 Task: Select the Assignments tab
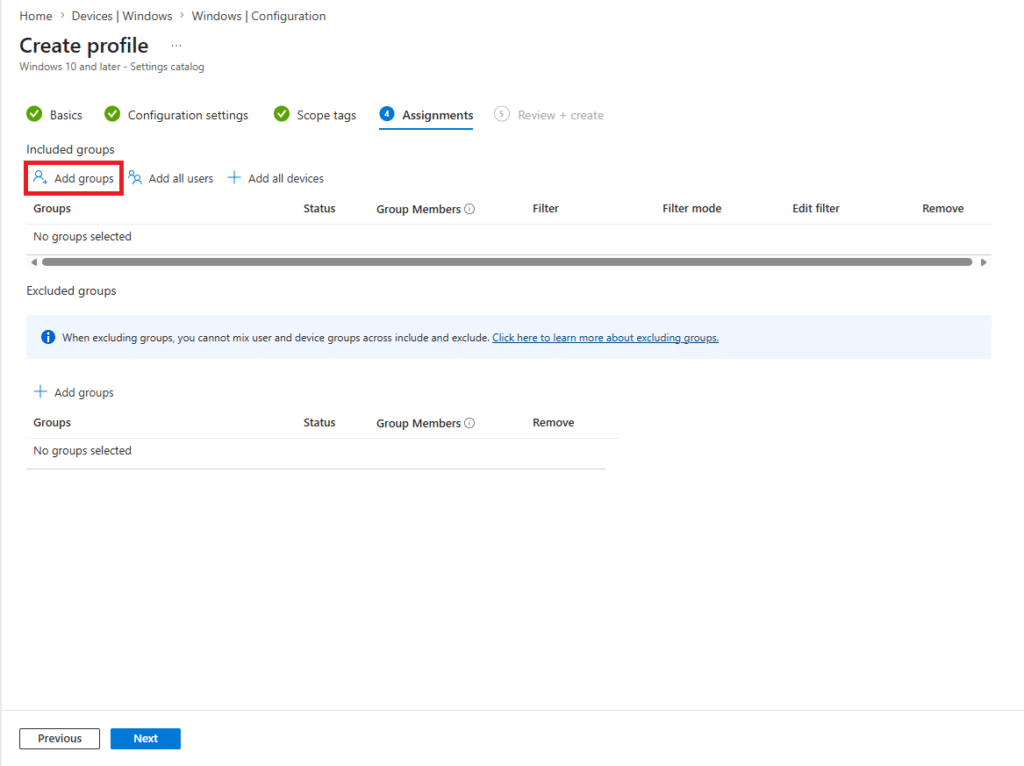[x=437, y=115]
